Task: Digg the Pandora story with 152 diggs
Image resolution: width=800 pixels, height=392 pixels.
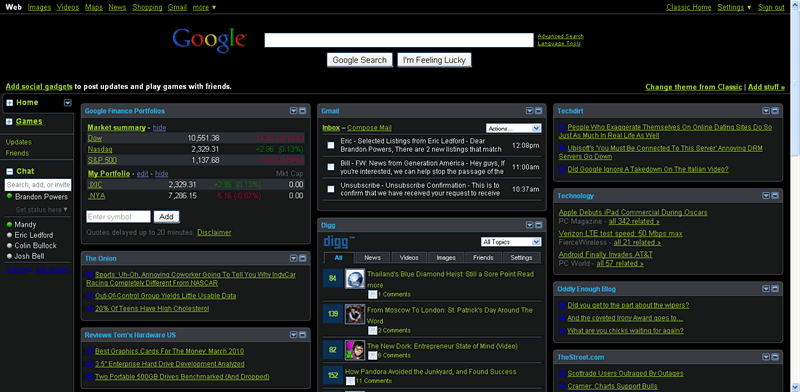Action: tap(333, 375)
